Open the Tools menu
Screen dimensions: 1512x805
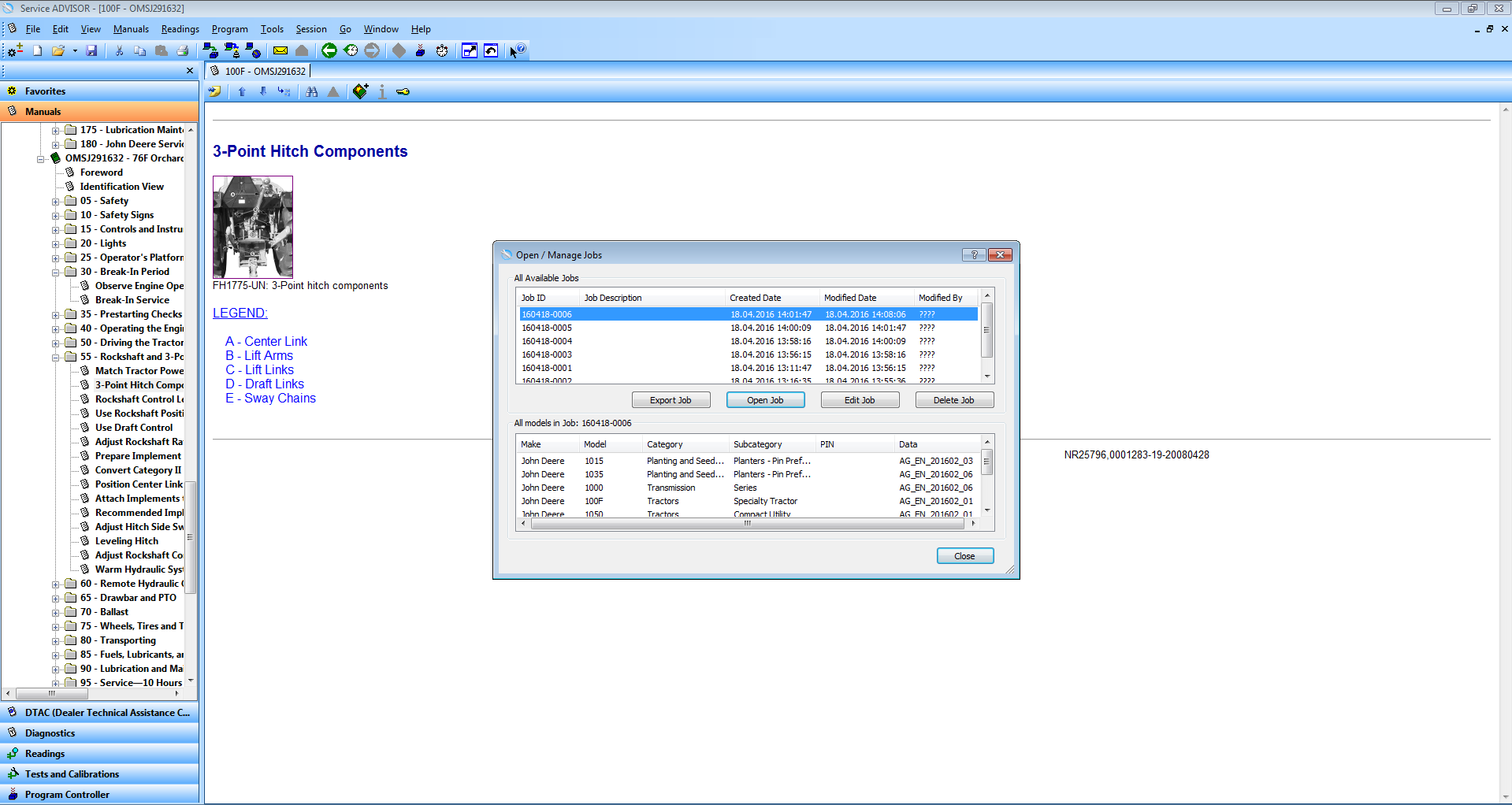tap(272, 29)
